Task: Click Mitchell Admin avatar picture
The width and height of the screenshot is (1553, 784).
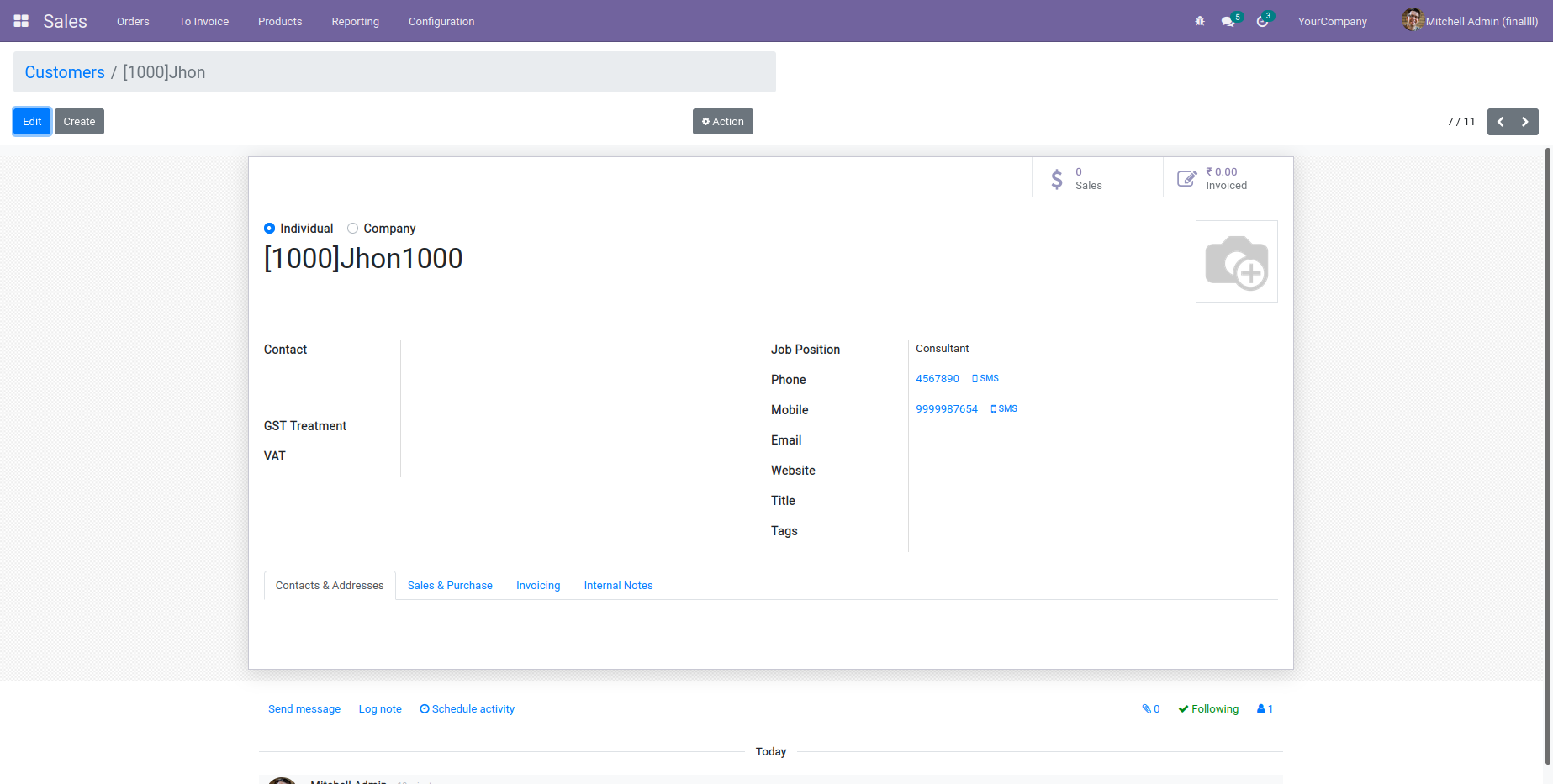Action: pos(1413,20)
